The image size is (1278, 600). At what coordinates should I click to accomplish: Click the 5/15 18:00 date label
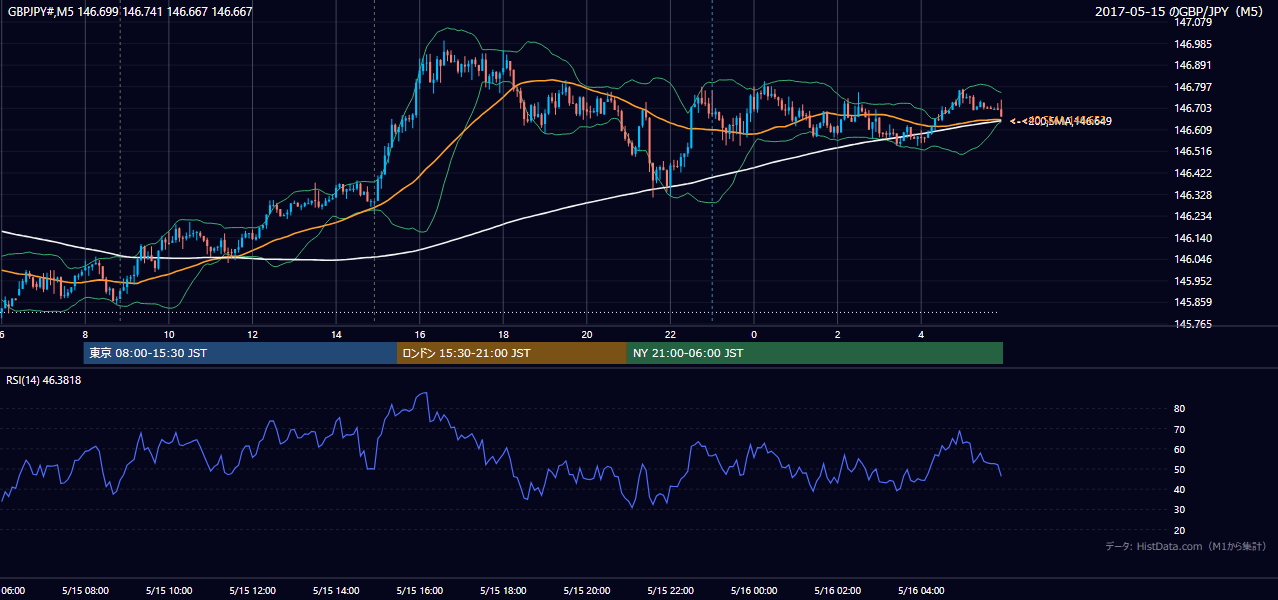click(503, 591)
